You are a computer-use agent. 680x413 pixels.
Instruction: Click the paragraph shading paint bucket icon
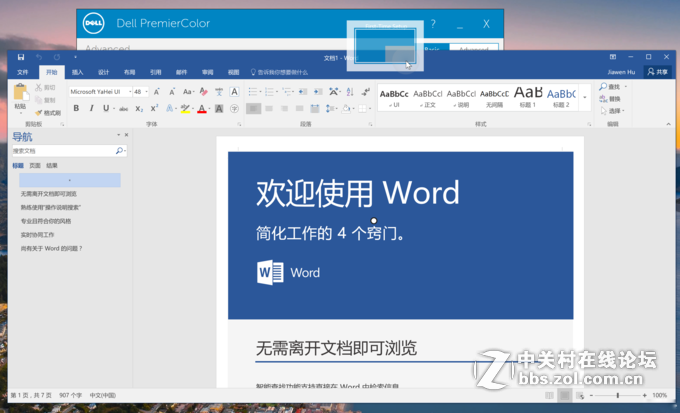point(346,108)
